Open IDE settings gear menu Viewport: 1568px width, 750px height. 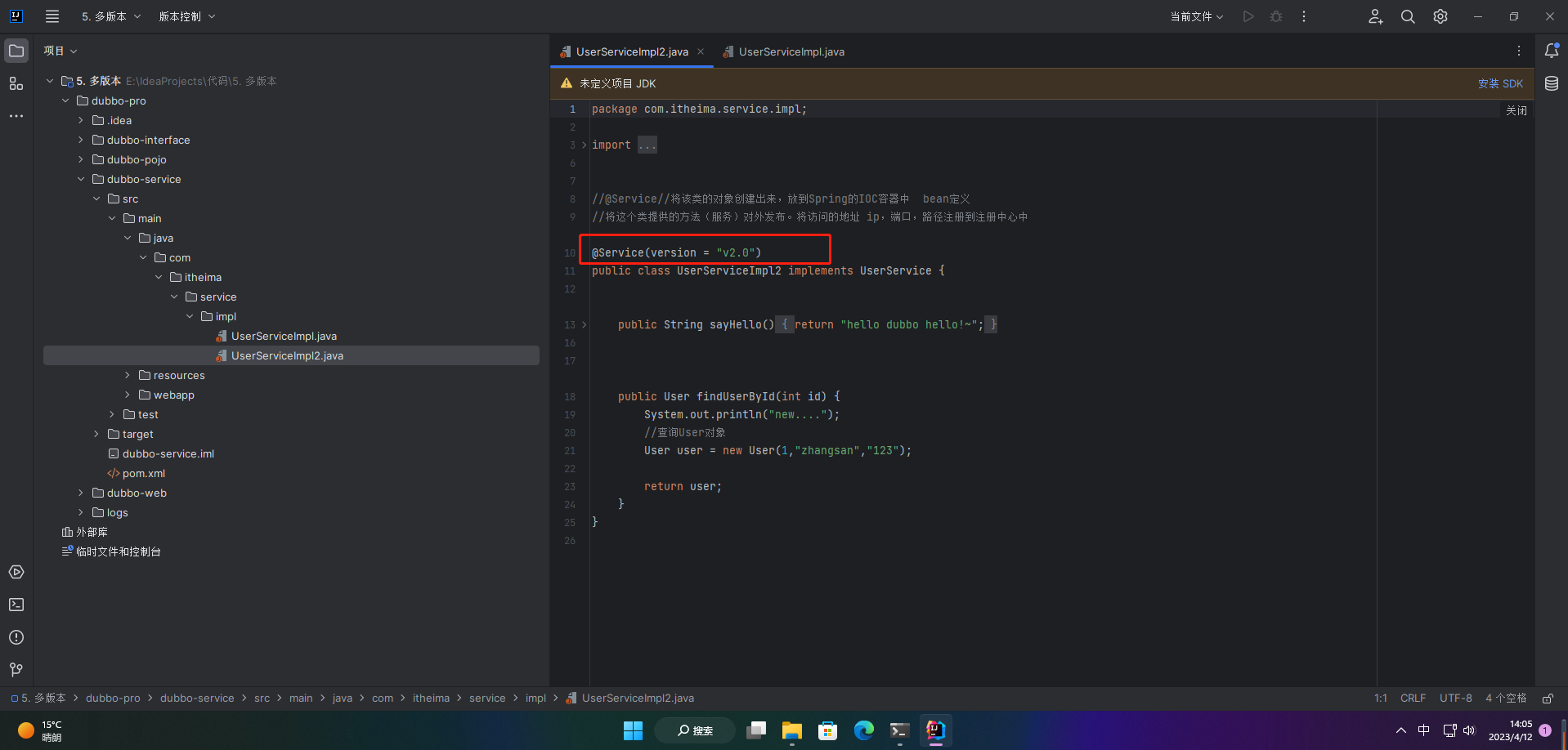click(1440, 16)
